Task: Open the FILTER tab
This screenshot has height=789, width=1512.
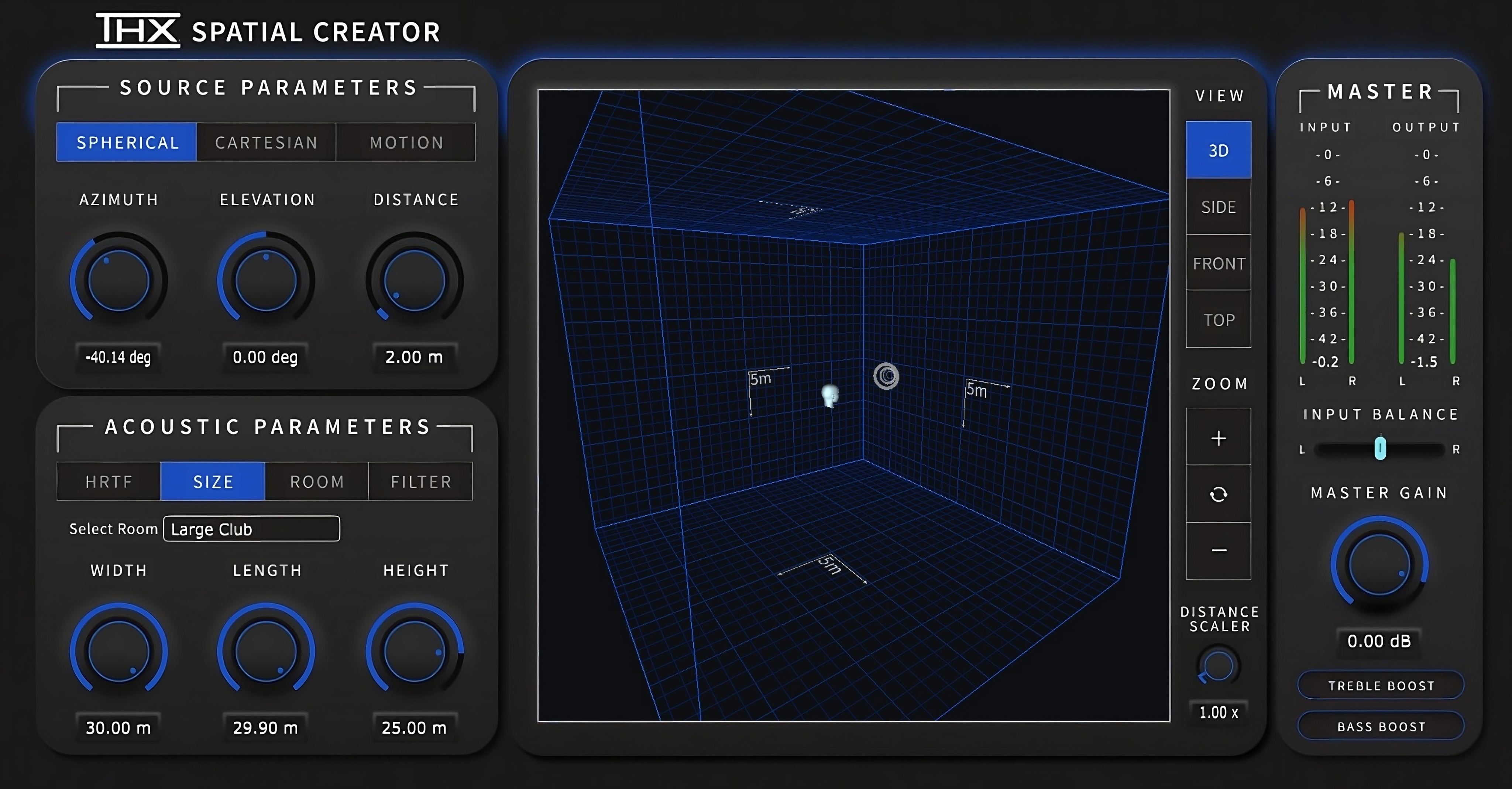Action: coord(421,481)
